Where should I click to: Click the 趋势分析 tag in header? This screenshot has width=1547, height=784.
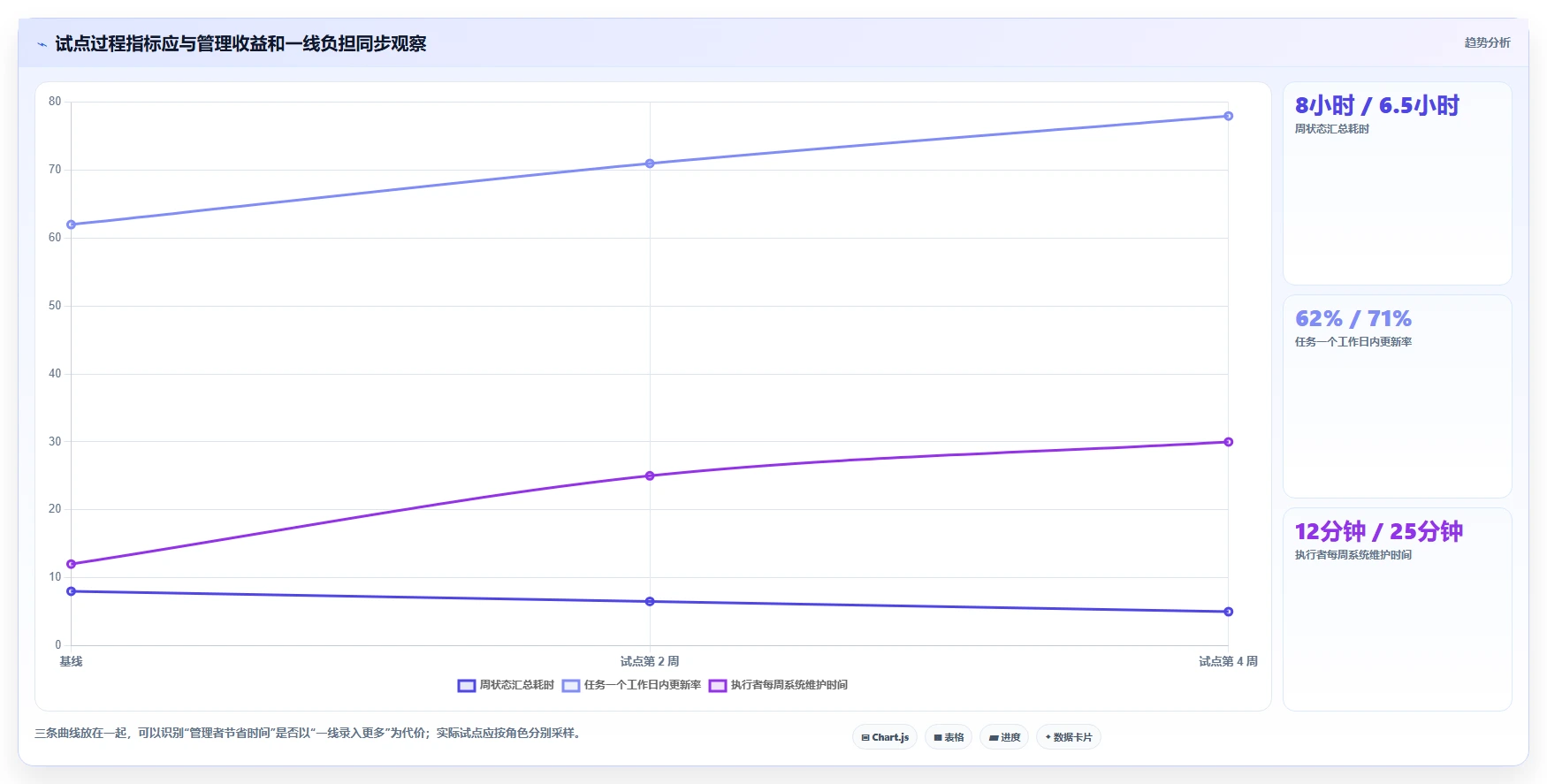click(x=1487, y=42)
